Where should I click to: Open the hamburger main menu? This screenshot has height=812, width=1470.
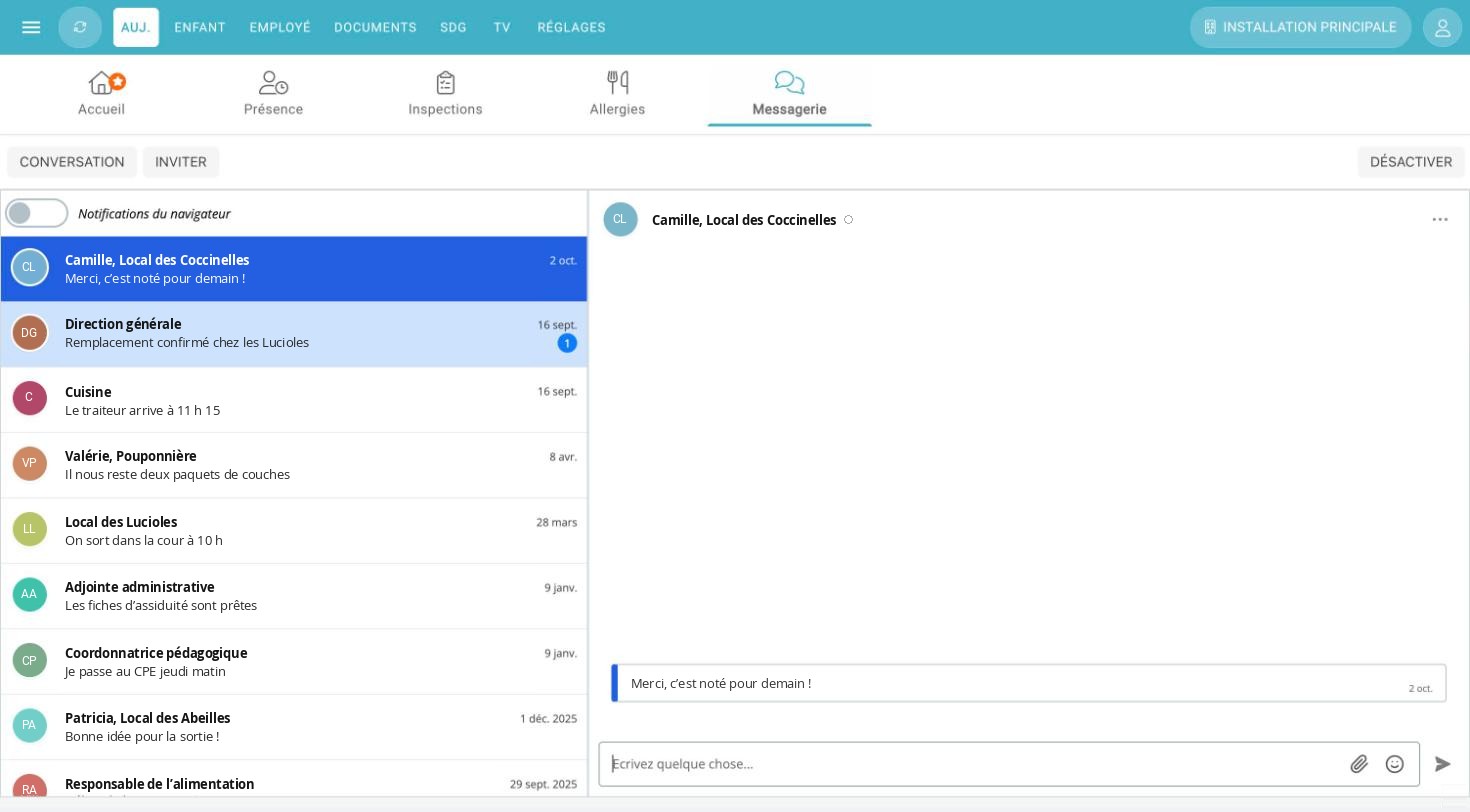pos(31,27)
